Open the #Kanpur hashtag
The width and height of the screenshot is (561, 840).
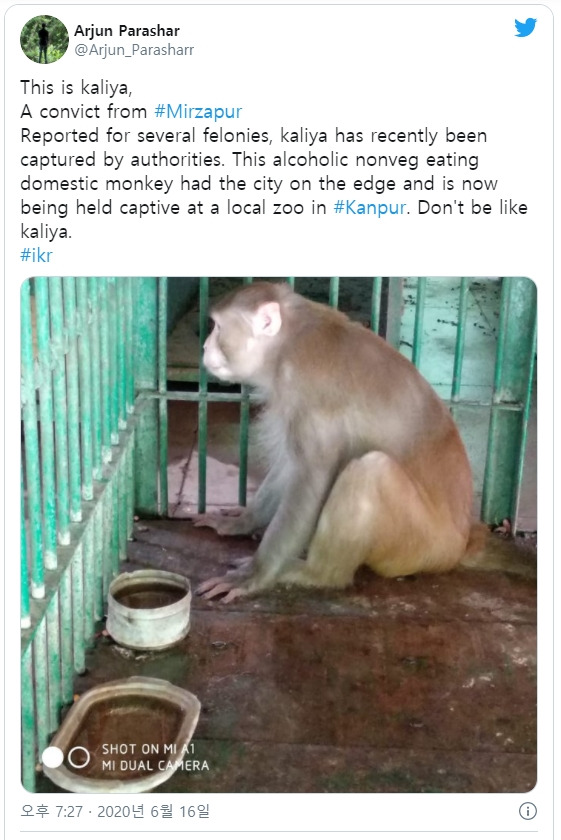(370, 207)
